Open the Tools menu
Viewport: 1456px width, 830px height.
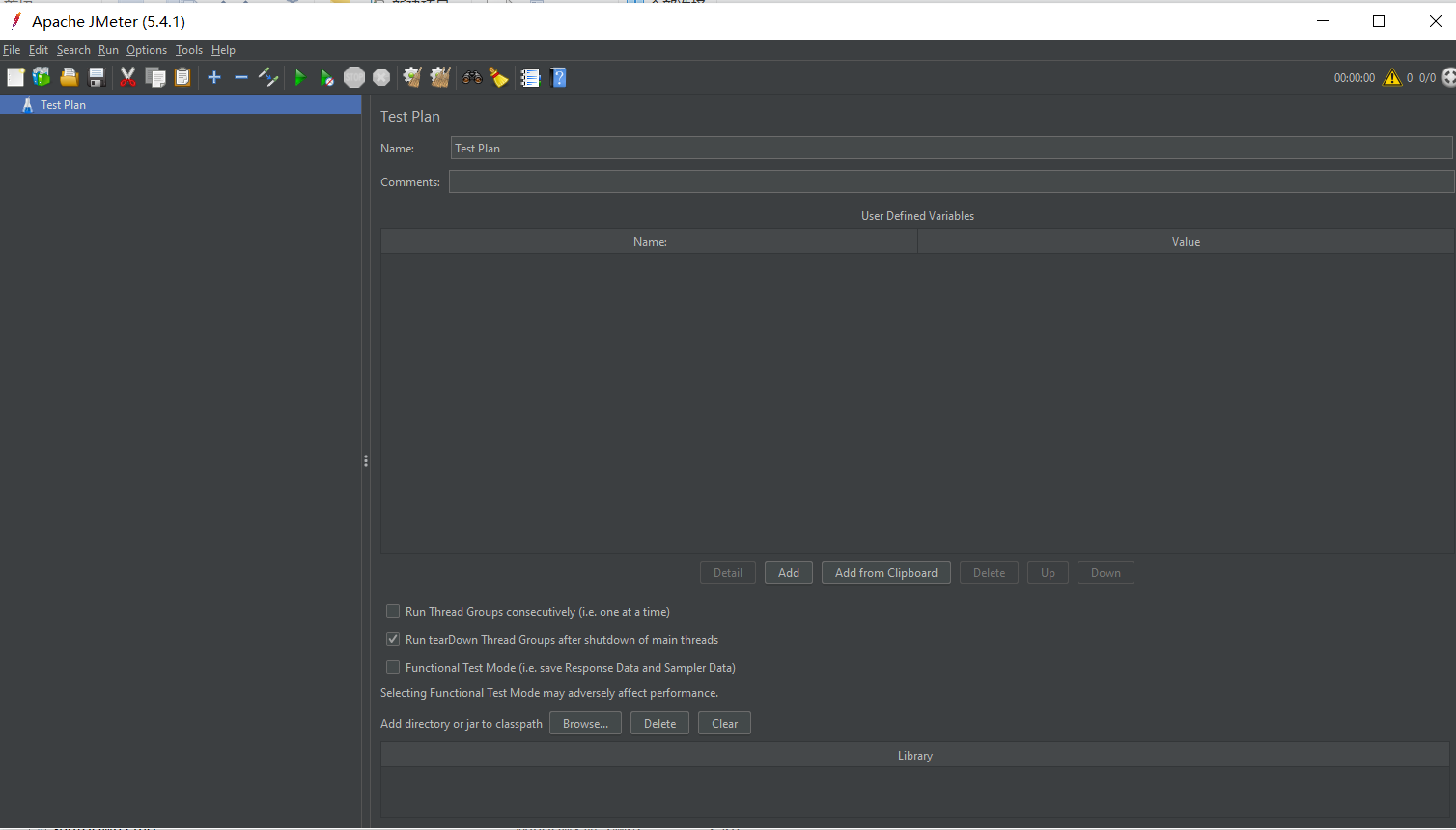pos(189,50)
